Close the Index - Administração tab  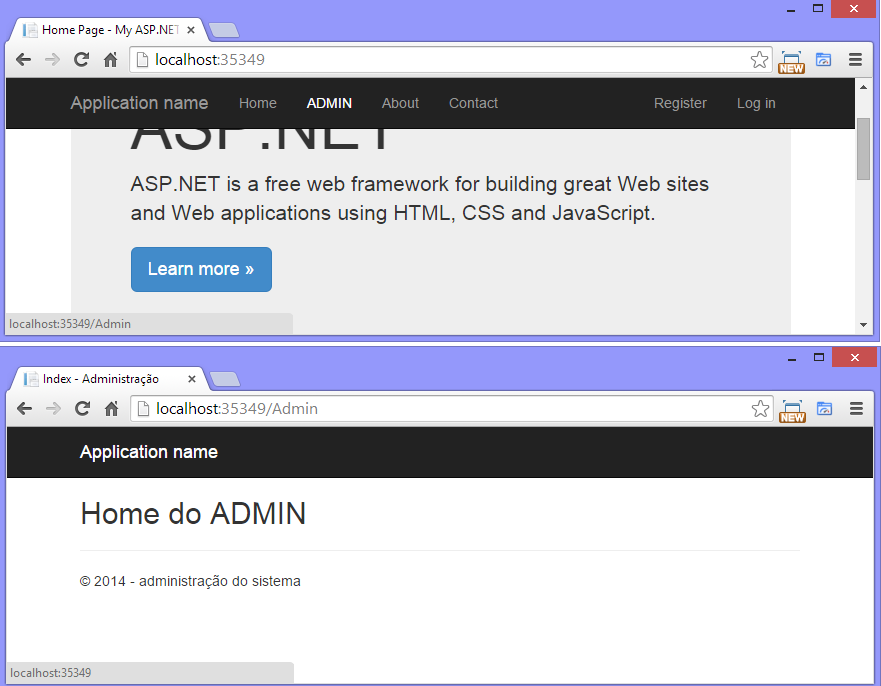point(192,379)
